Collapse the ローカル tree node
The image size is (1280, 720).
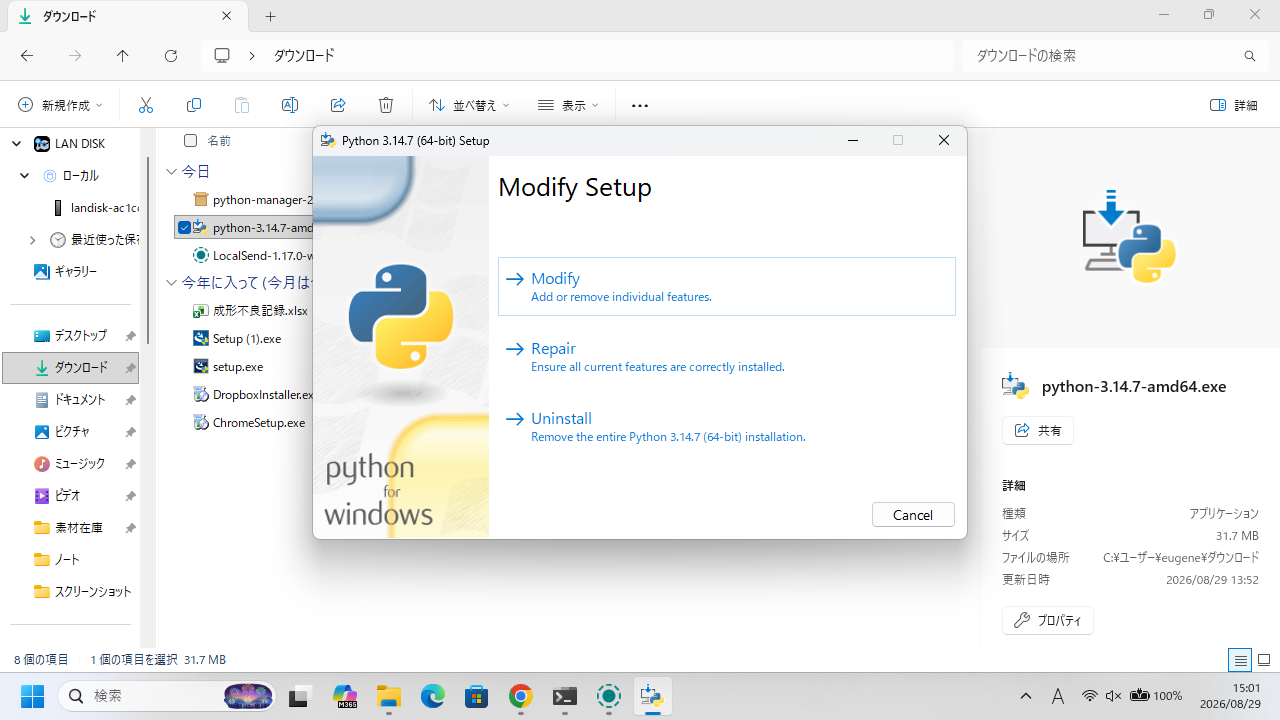click(25, 176)
